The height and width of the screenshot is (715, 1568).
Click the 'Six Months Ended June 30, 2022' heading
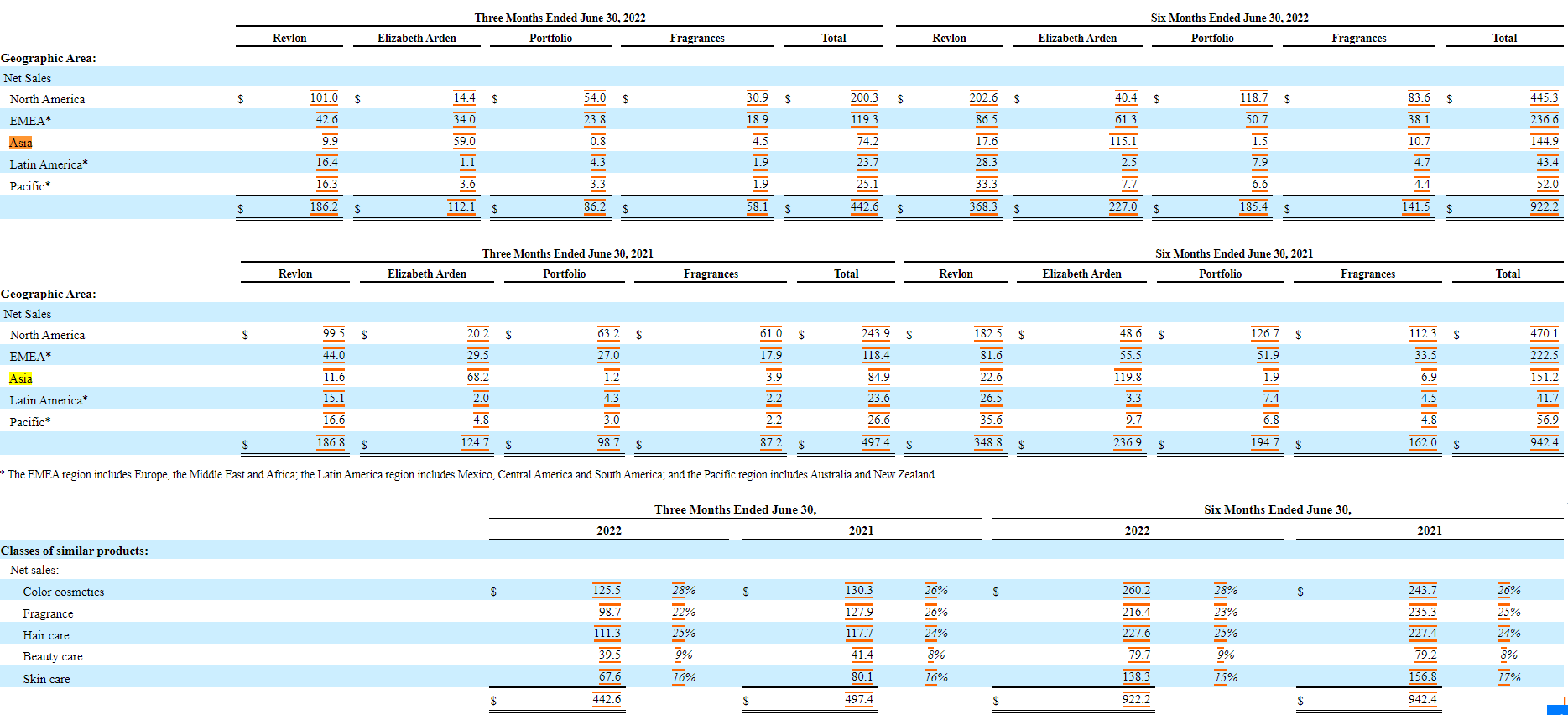tap(1229, 18)
